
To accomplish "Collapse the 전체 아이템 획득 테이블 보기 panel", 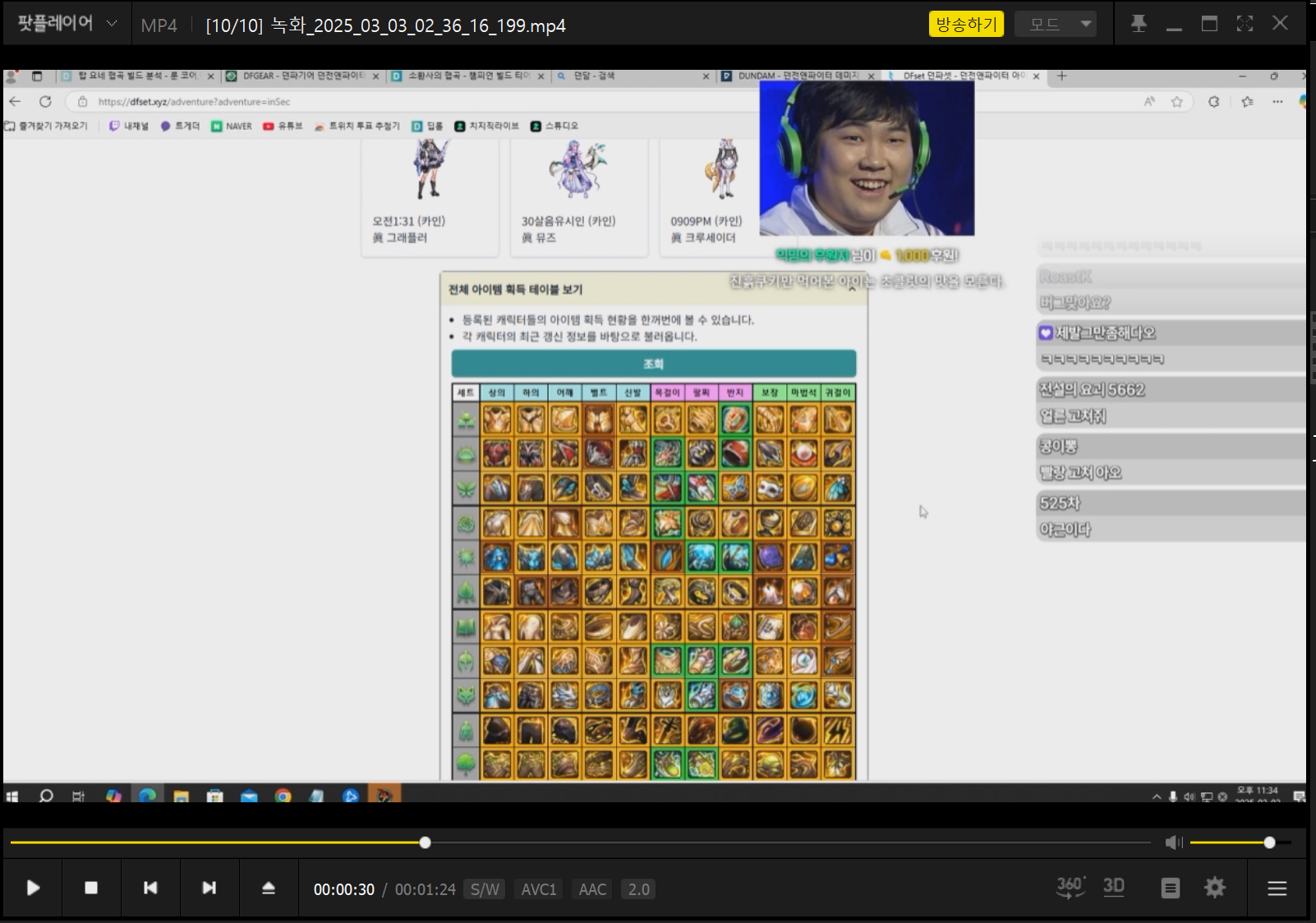I will [851, 288].
